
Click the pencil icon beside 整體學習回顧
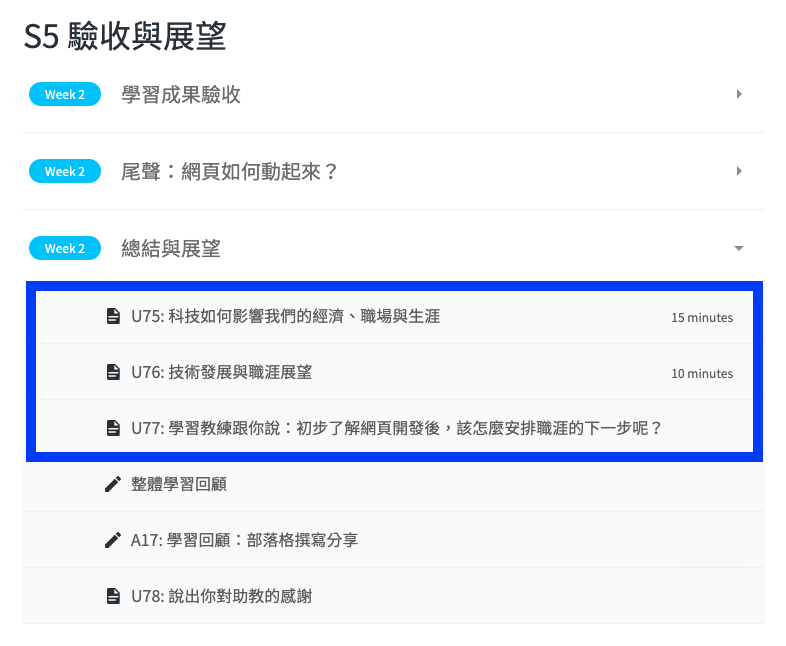click(113, 484)
